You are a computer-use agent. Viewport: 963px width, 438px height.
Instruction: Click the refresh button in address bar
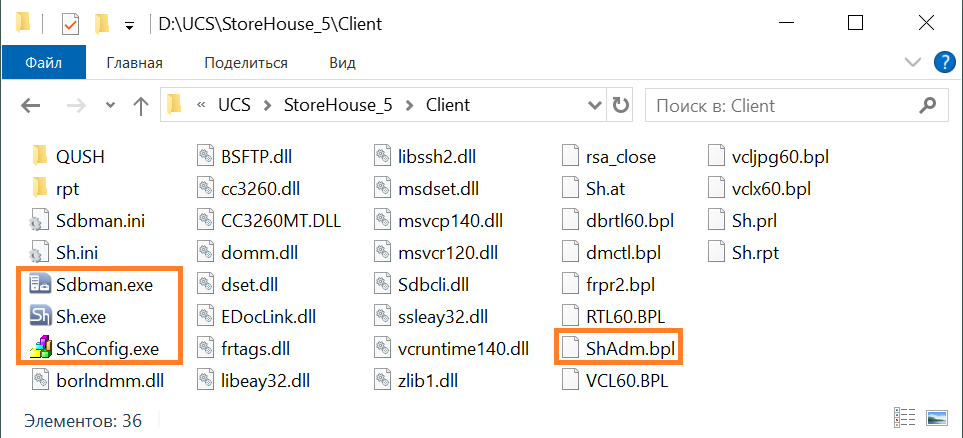pos(621,105)
